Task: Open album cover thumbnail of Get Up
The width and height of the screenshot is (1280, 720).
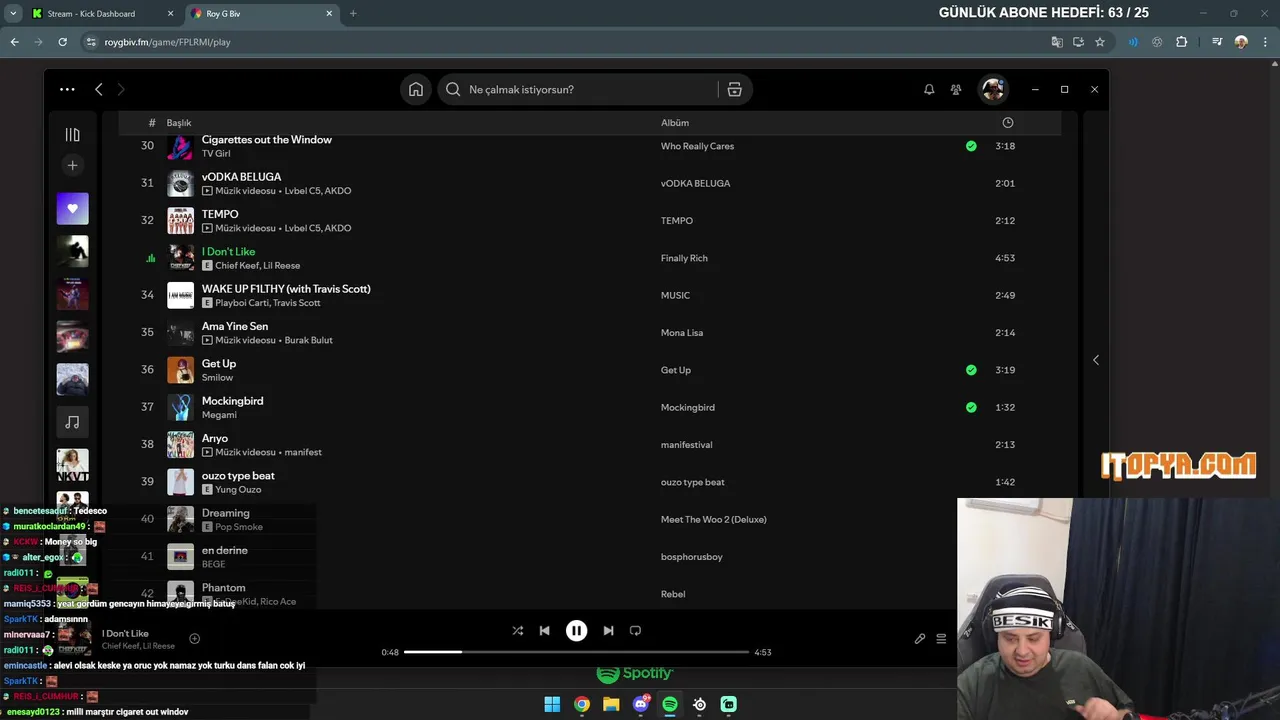Action: point(180,370)
